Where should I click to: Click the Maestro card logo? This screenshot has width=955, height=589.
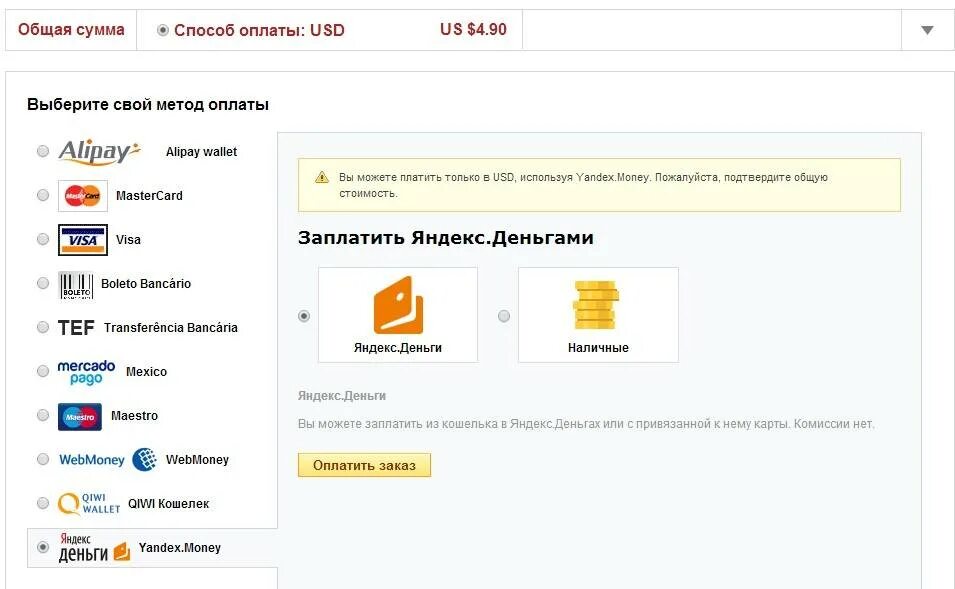pyautogui.click(x=80, y=417)
